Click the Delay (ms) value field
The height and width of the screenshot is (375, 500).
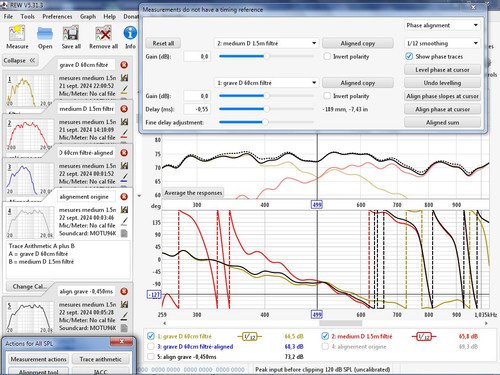tap(197, 109)
